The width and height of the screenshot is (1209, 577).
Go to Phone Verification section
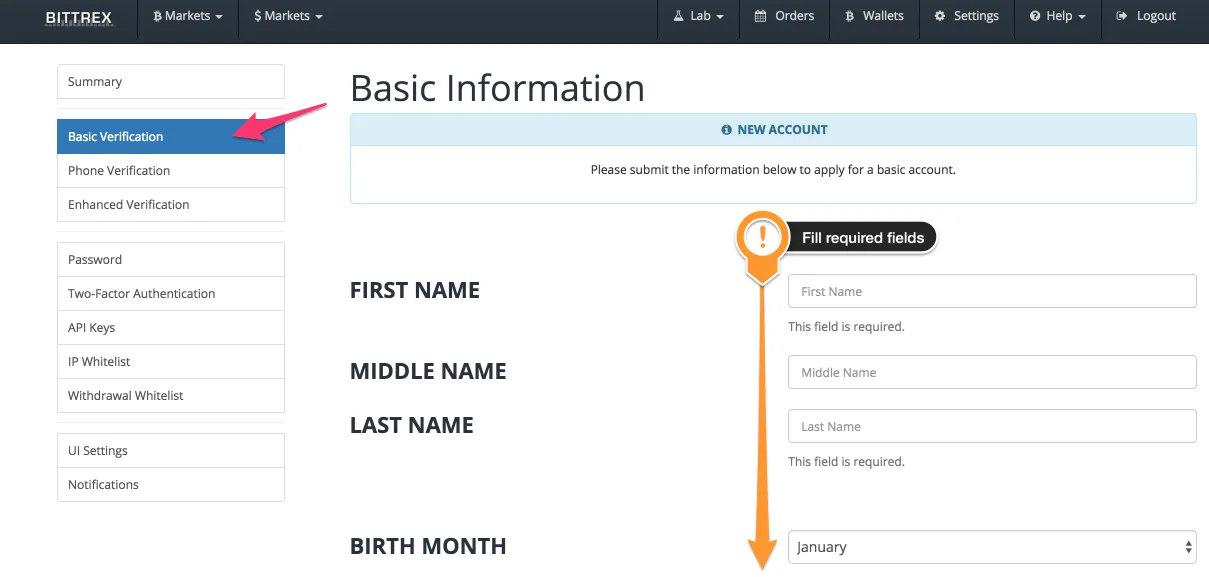tap(171, 171)
